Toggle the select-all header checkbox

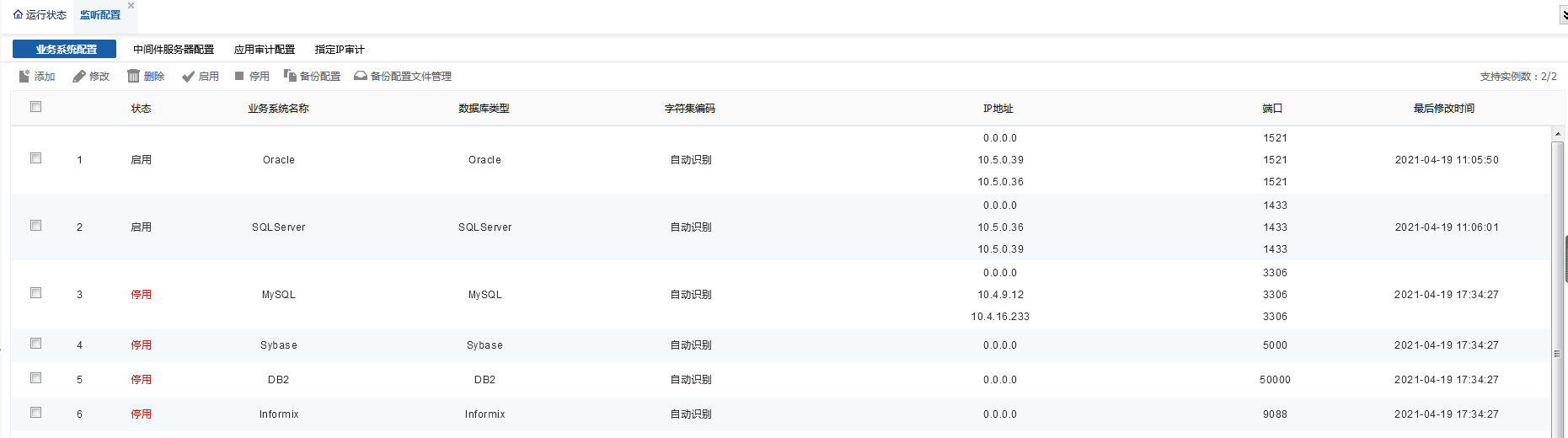(35, 107)
